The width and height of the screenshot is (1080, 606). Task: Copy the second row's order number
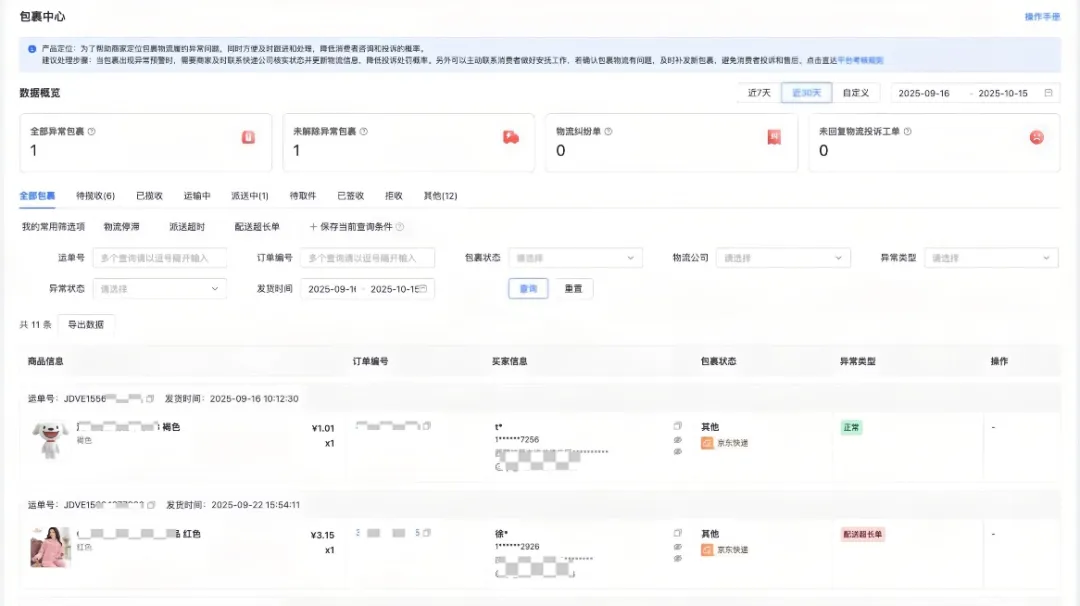(426, 534)
